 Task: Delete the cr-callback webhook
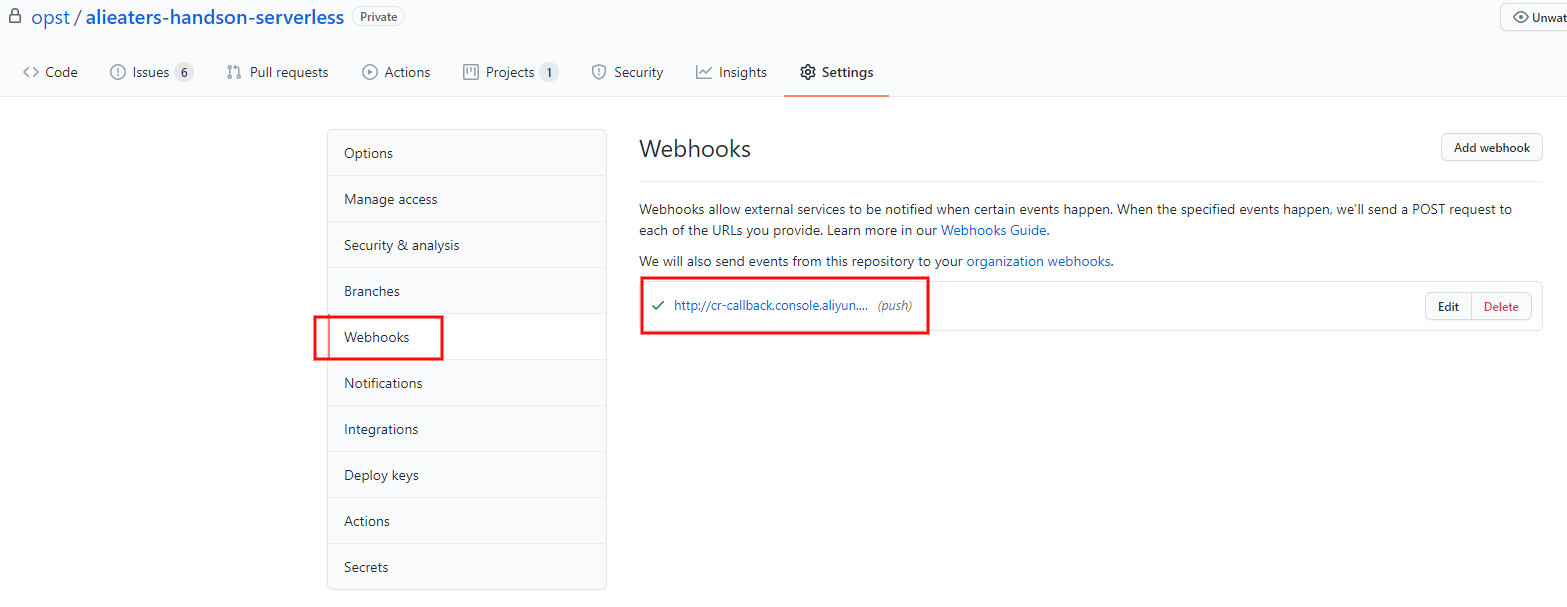1501,307
